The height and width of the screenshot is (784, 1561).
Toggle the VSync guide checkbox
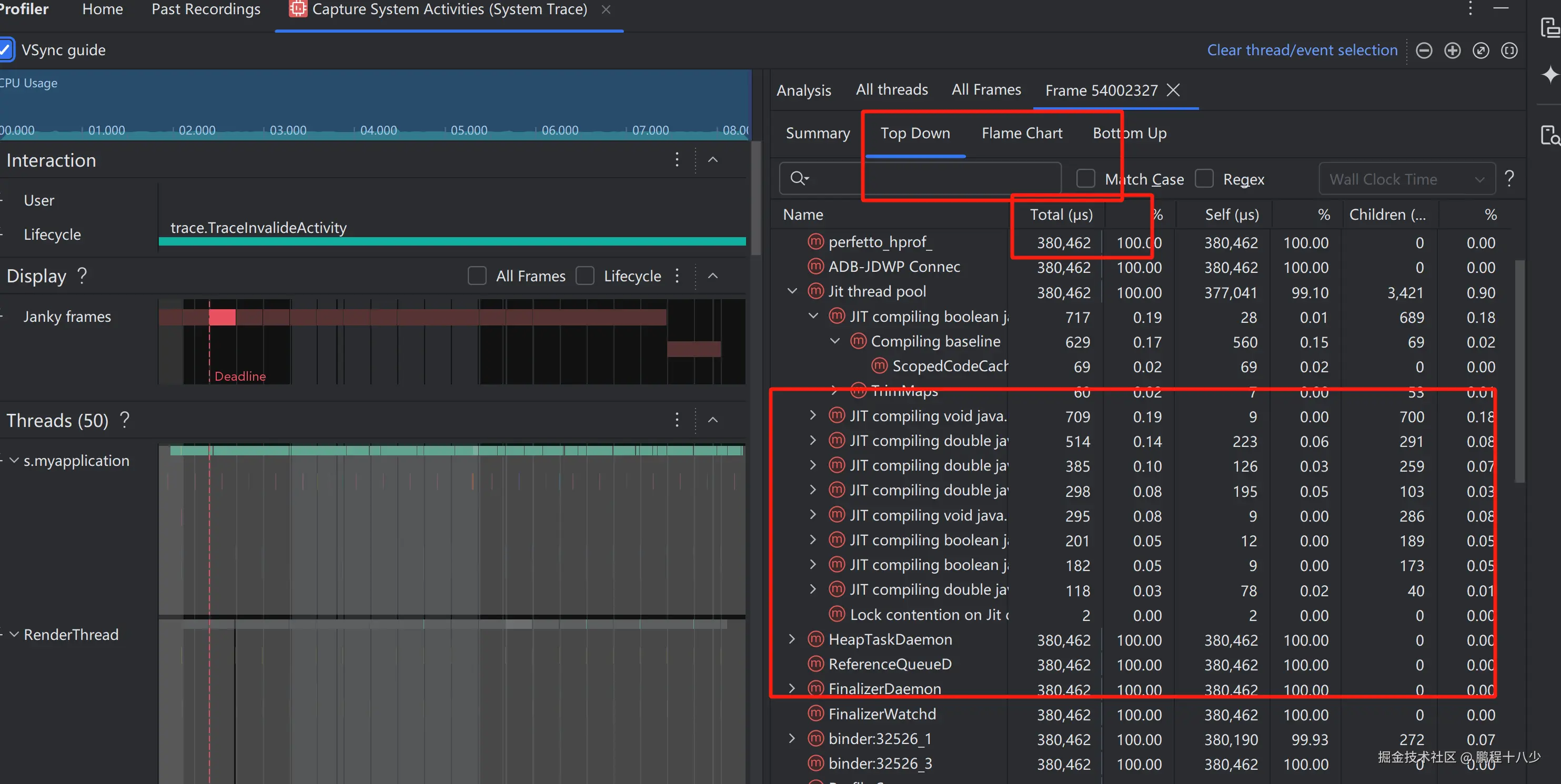tap(6, 49)
